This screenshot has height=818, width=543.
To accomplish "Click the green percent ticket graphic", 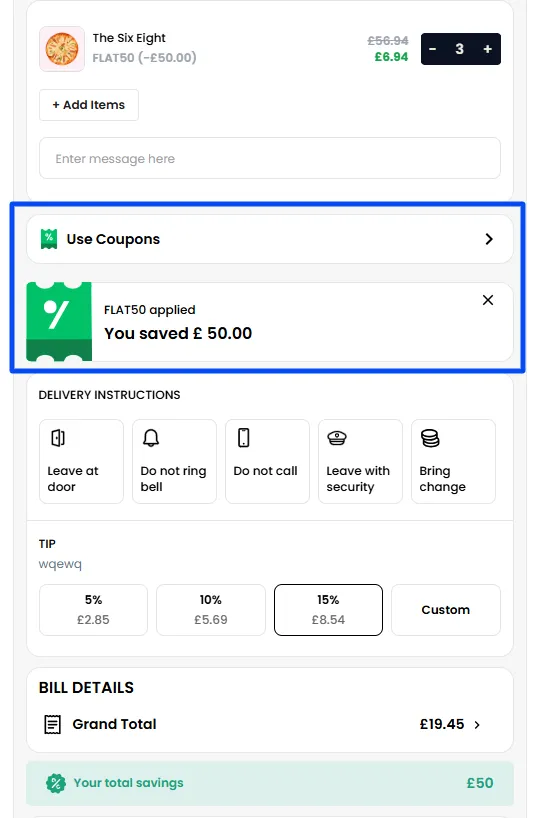I will (x=59, y=321).
